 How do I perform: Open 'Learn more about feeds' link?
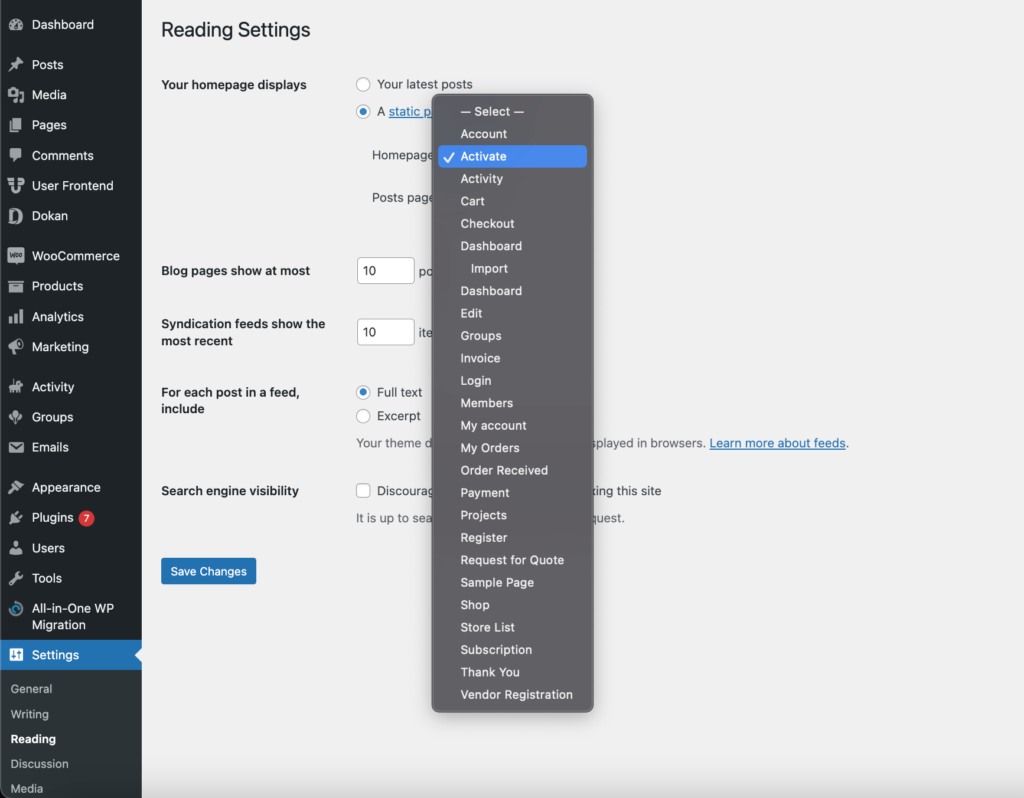tap(777, 443)
